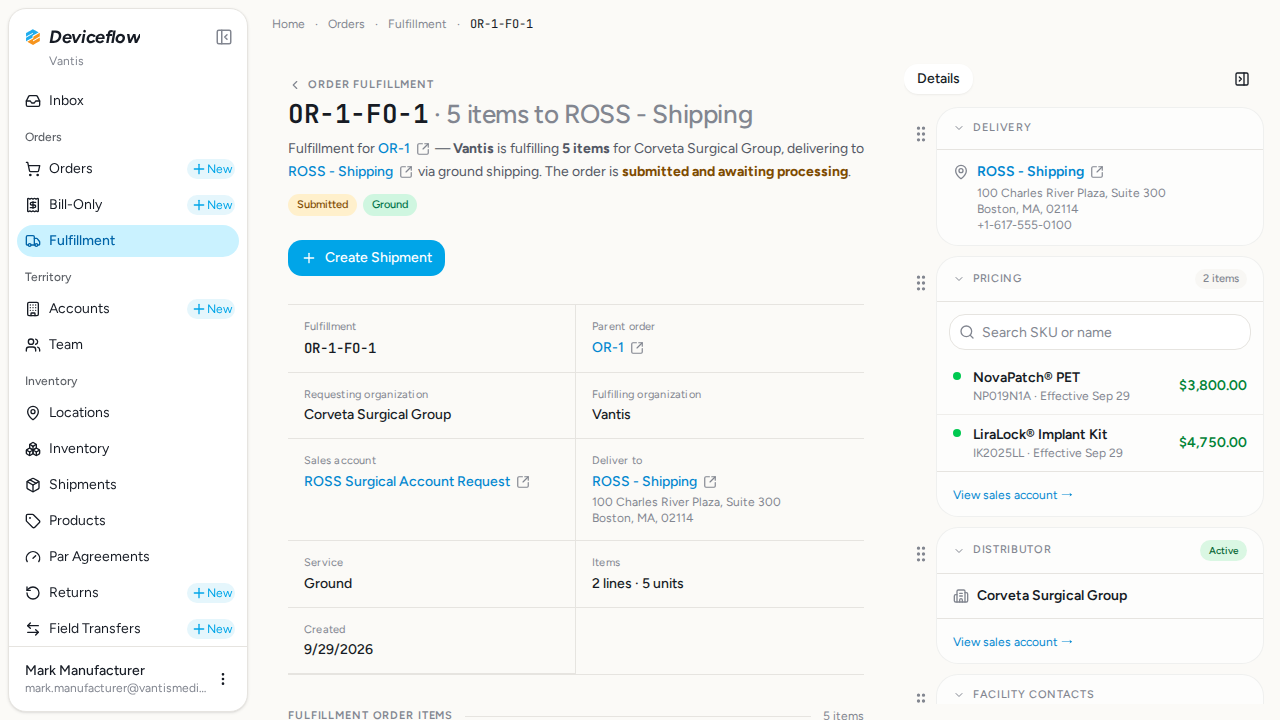Viewport: 1280px width, 720px height.
Task: Open Shipments page
Action: pos(128,485)
